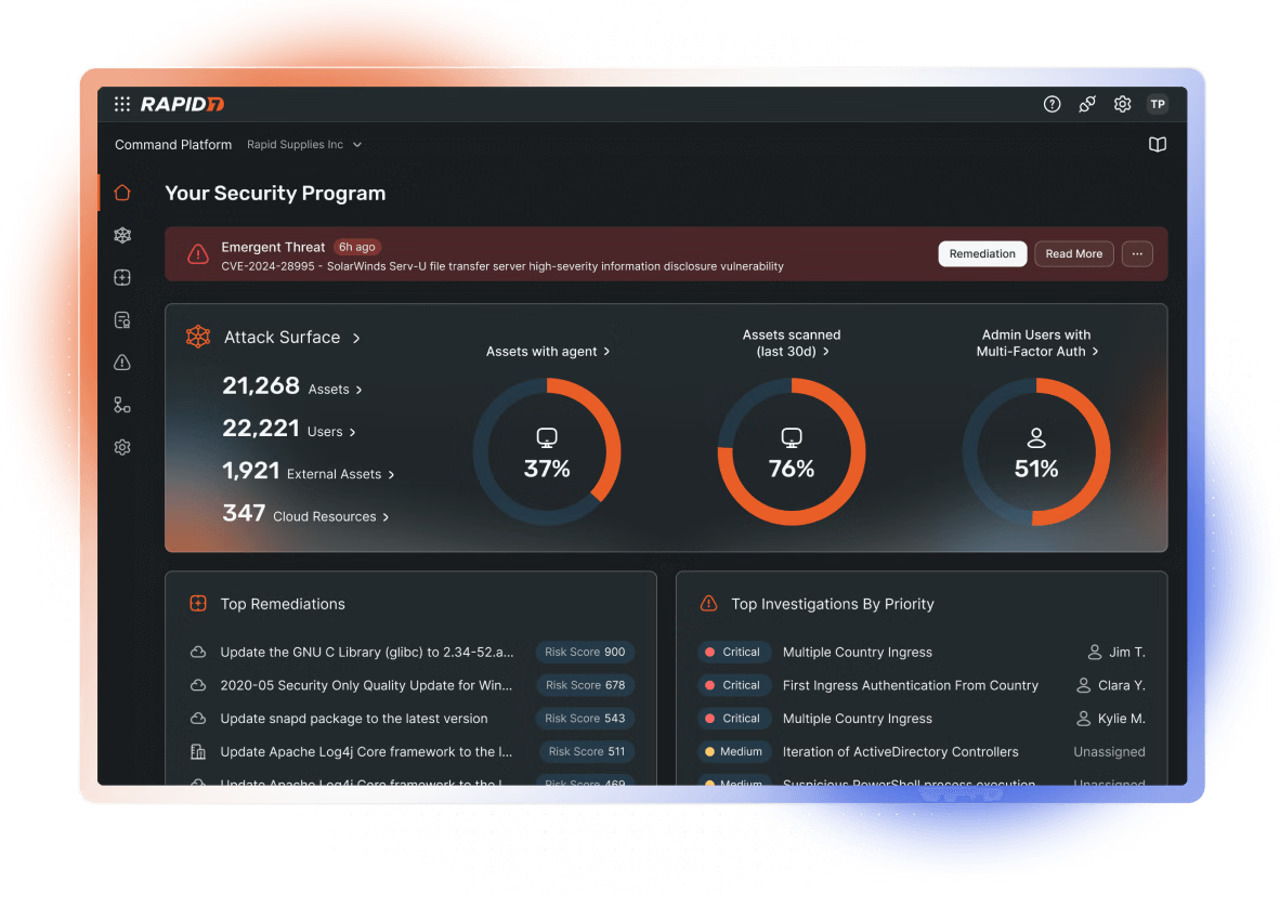The image size is (1280, 907).
Task: Open the Rapid Supplies Inc organization dropdown
Action: pyautogui.click(x=304, y=145)
